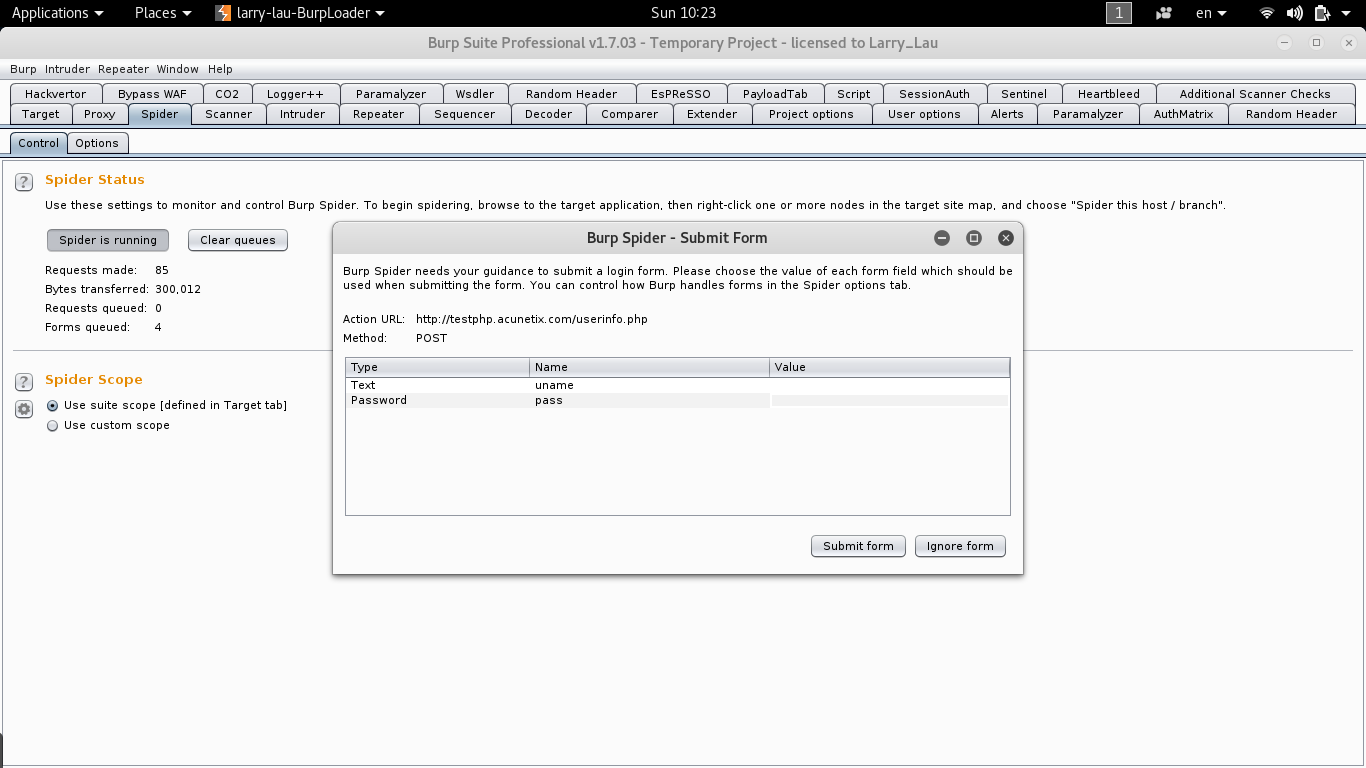
Task: Select the Spider tab
Action: point(160,114)
